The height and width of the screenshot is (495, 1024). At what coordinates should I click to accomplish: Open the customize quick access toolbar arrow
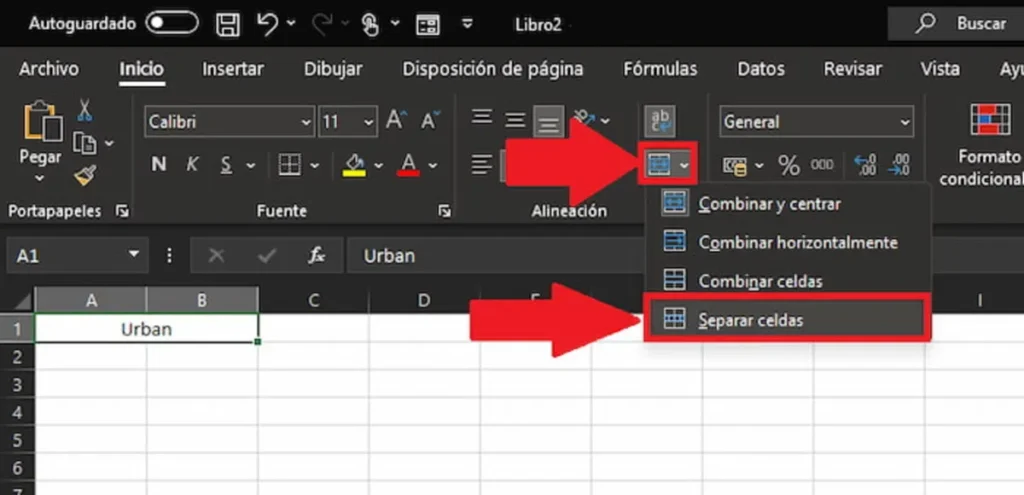[467, 24]
